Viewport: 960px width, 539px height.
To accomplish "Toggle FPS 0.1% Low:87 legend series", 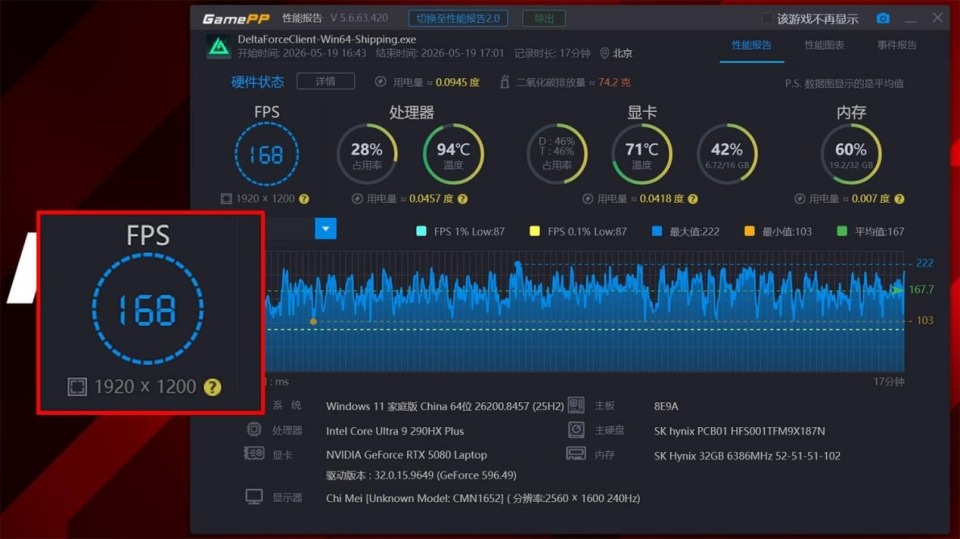I will (x=578, y=232).
